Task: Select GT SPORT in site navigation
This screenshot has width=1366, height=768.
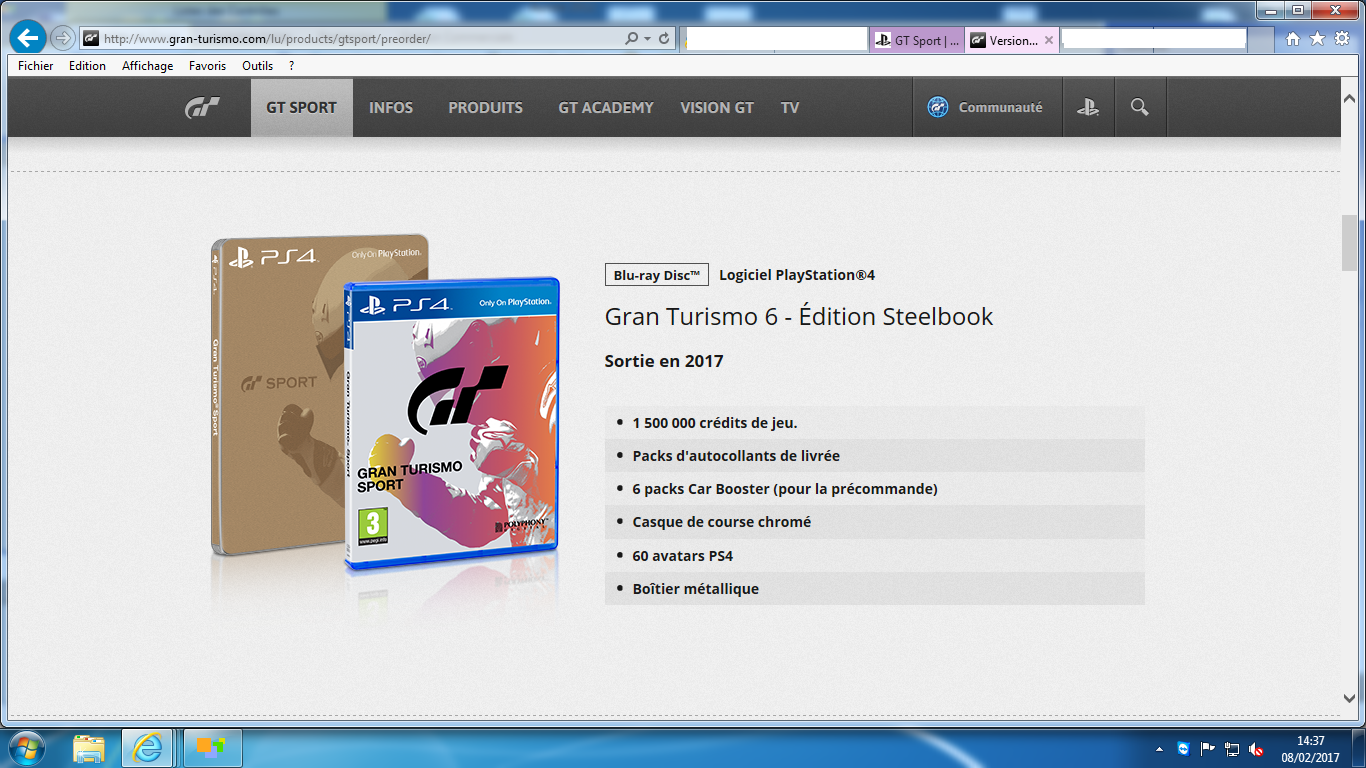Action: coord(301,108)
